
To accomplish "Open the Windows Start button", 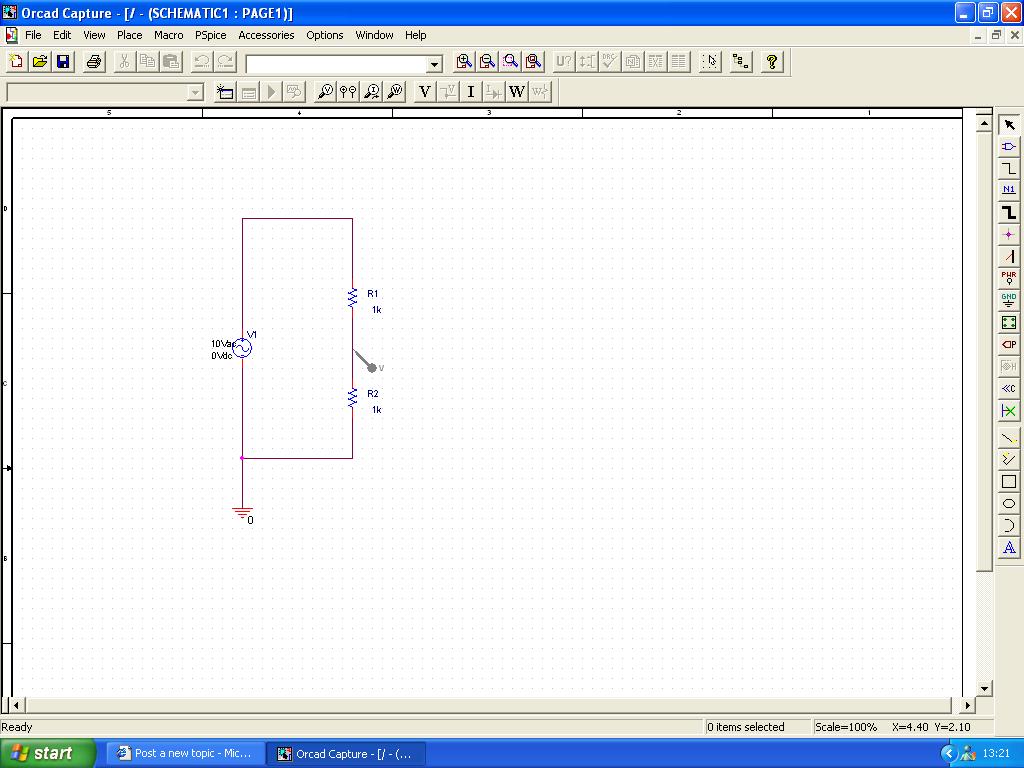I will (48, 754).
